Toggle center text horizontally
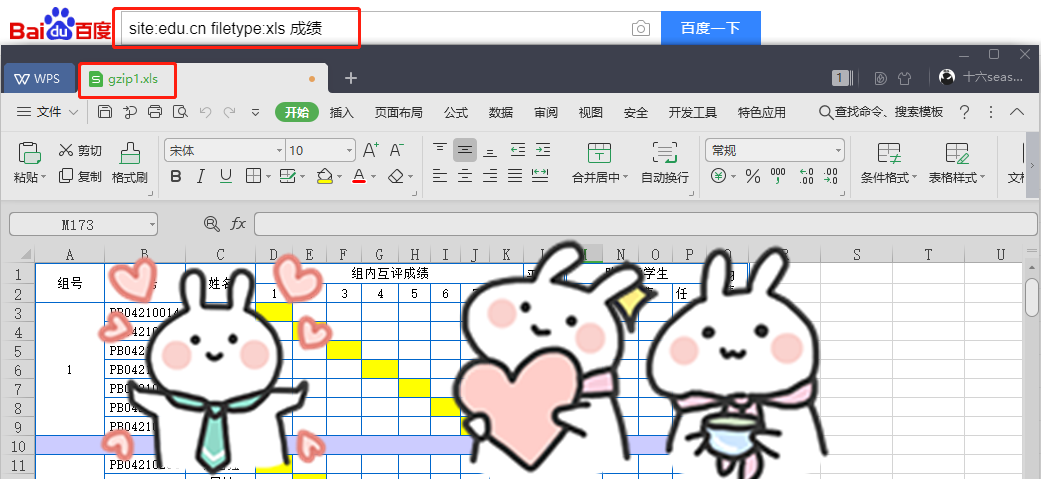The width and height of the screenshot is (1041, 479). (x=465, y=175)
